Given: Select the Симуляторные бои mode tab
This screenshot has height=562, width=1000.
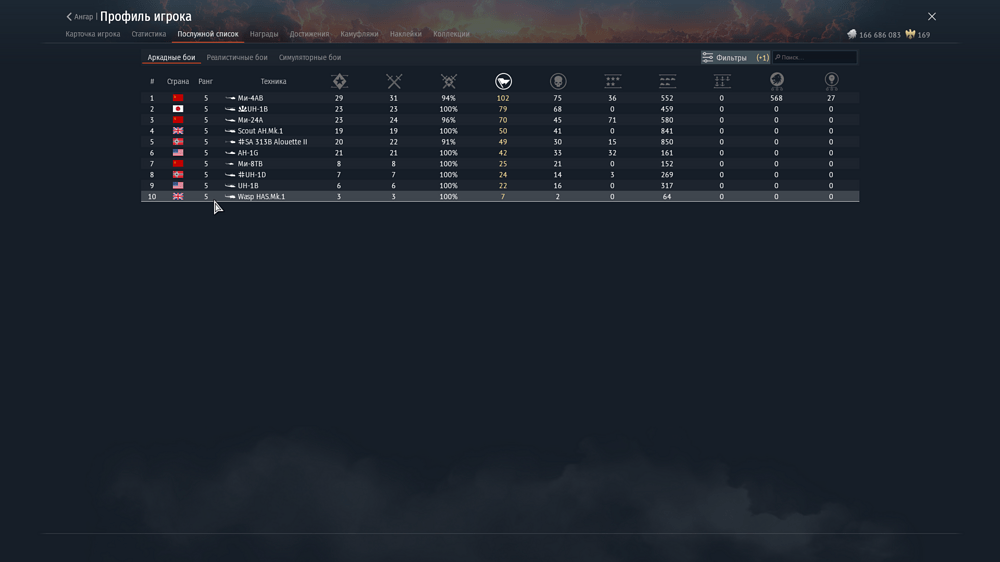Looking at the screenshot, I should point(310,58).
